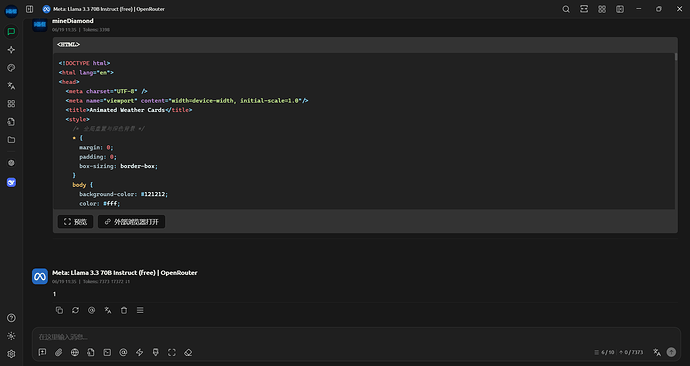The image size is (690, 366).
Task: Click the 6/10 context count indicator
Action: click(604, 352)
